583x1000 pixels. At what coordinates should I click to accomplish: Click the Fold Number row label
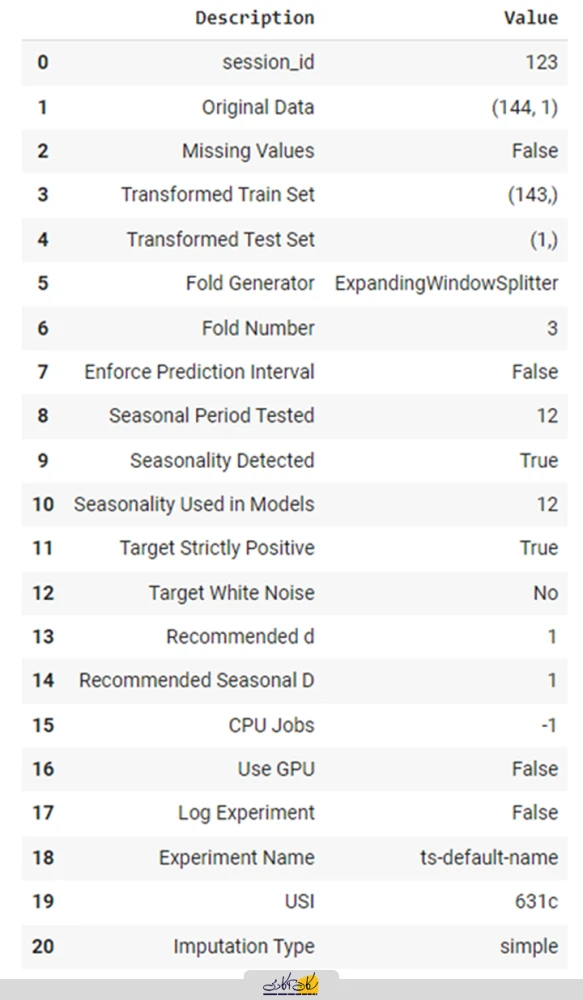258,328
